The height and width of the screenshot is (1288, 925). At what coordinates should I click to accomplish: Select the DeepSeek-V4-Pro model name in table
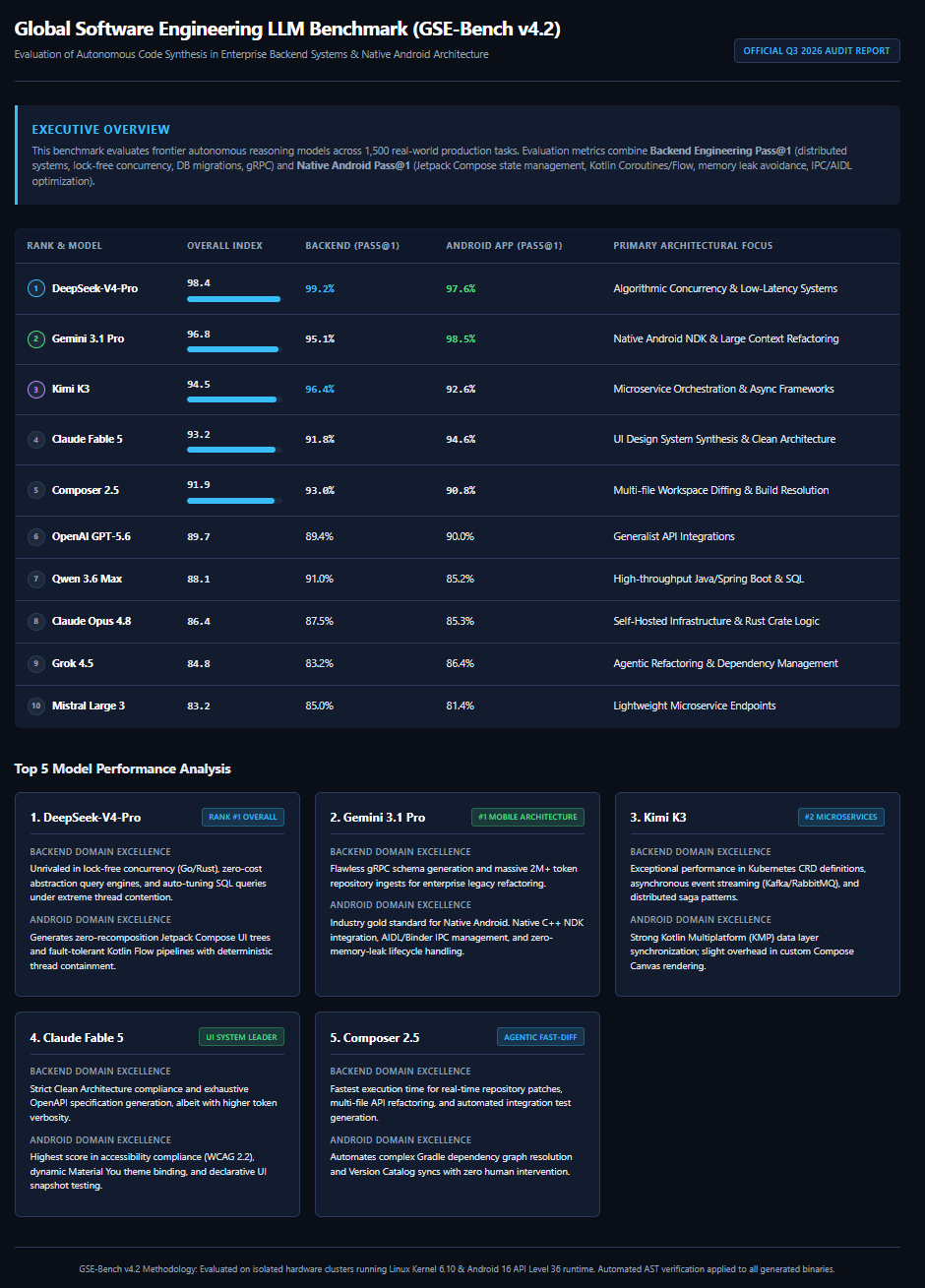pos(94,288)
